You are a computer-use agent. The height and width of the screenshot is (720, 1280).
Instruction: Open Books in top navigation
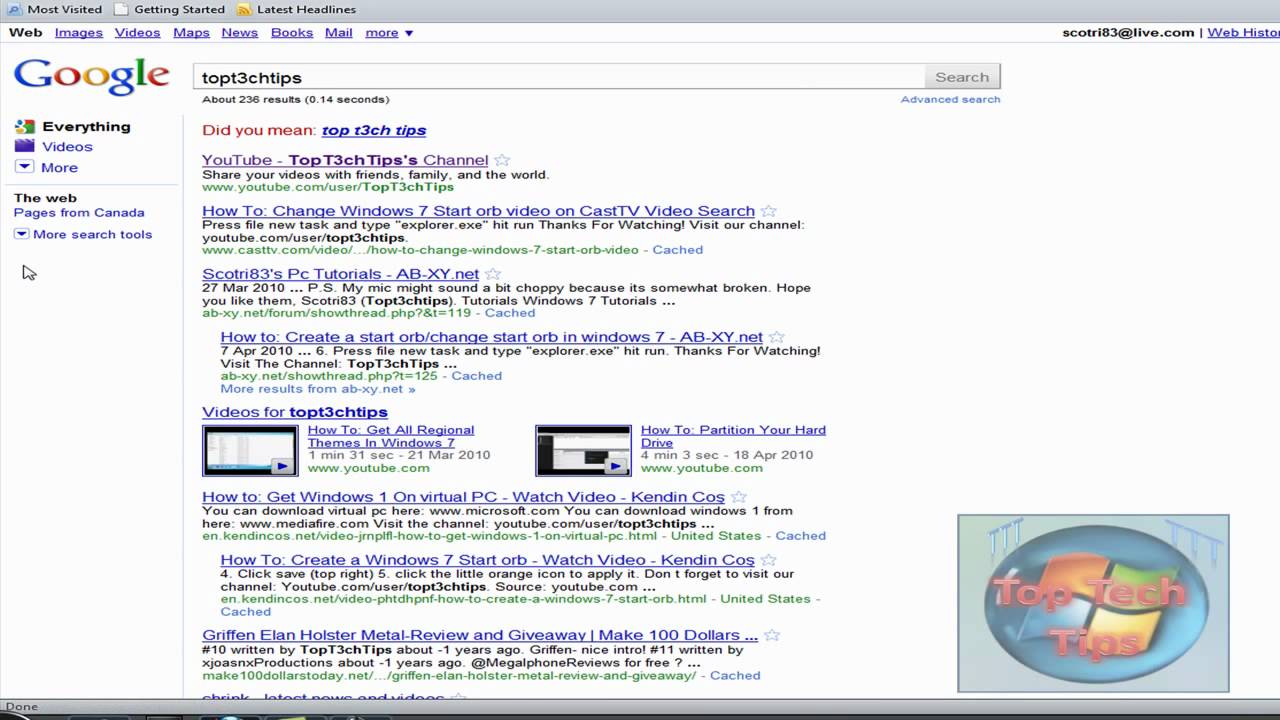coord(292,32)
